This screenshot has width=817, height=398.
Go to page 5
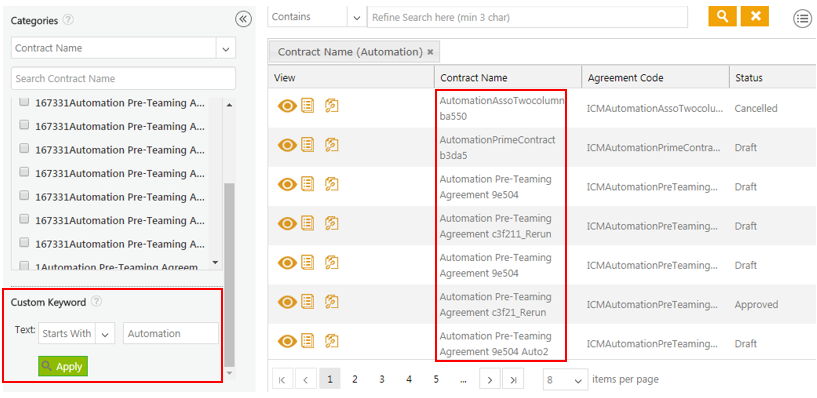pyautogui.click(x=436, y=379)
